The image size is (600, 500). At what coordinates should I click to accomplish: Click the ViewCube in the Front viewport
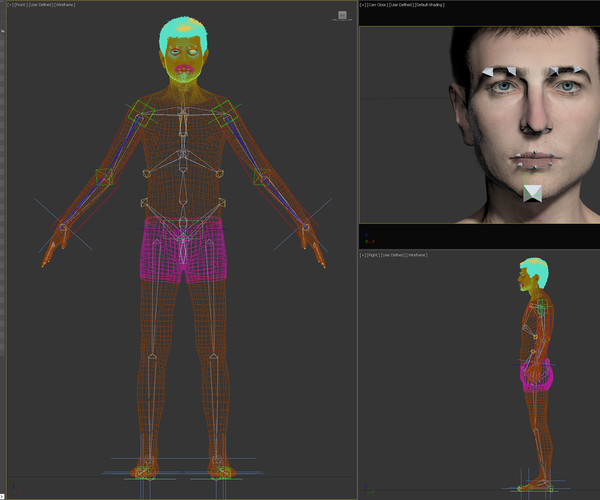click(x=342, y=15)
